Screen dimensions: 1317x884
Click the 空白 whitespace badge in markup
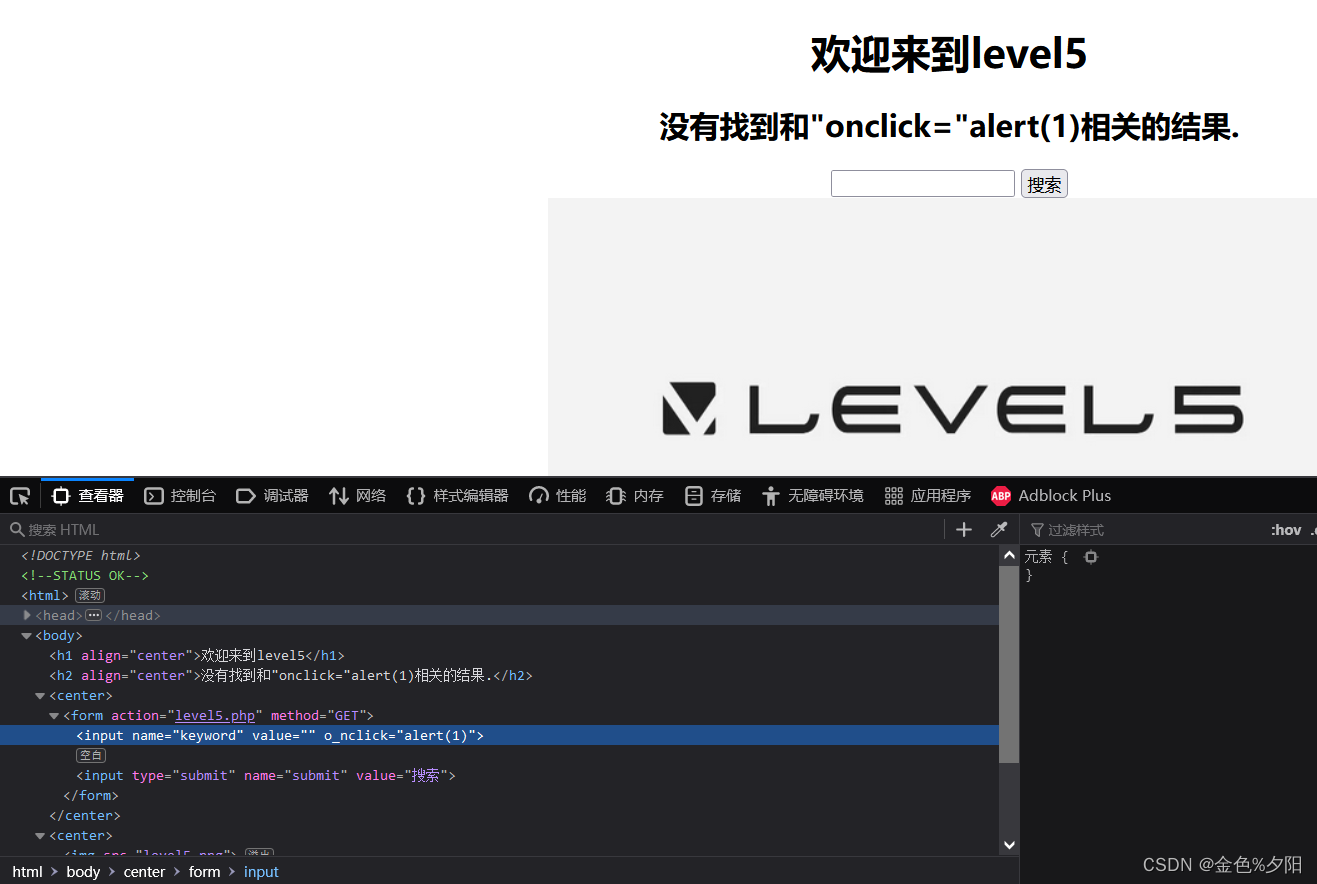click(x=91, y=756)
